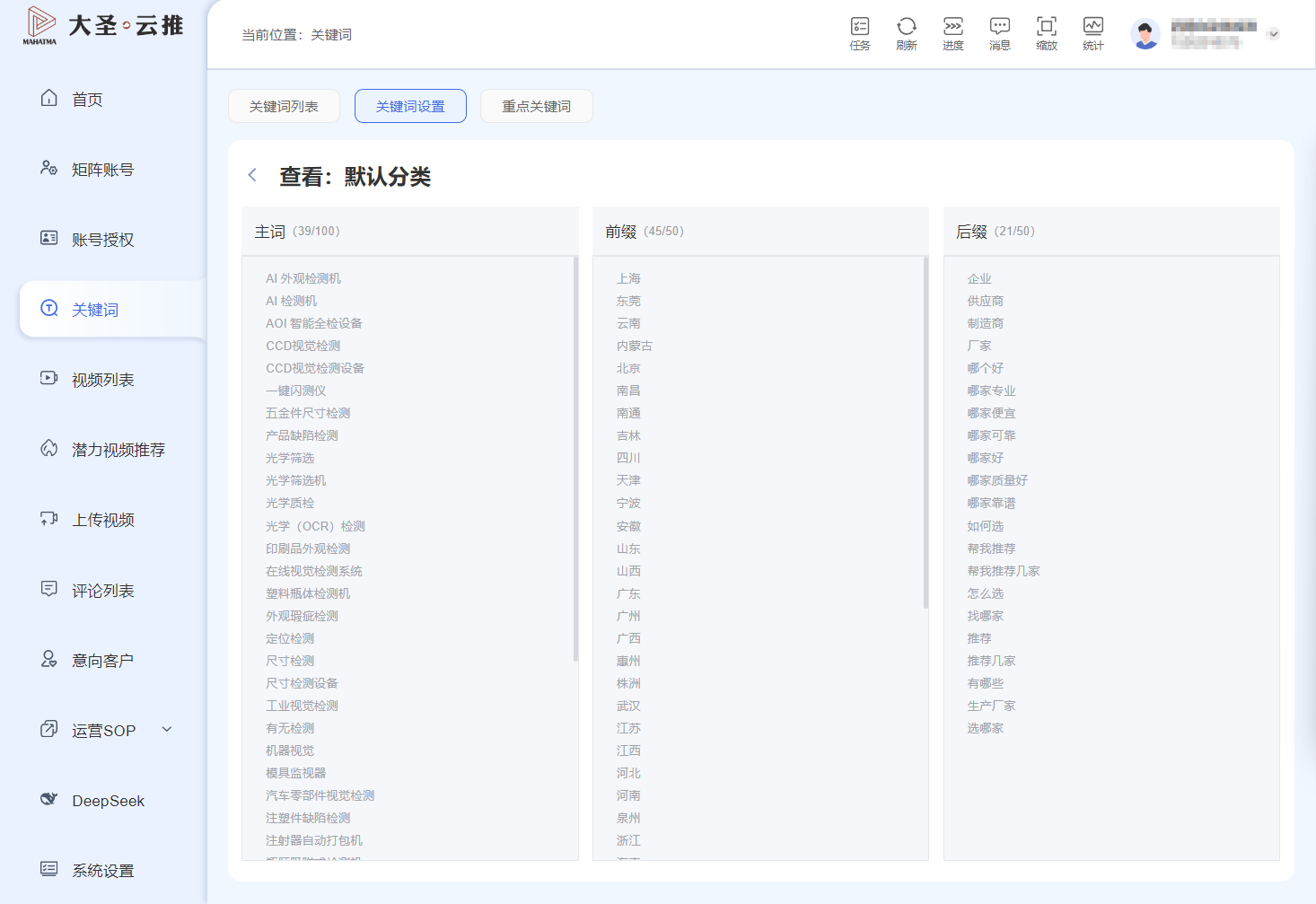Open 视频列表 menu label
Viewport: 1316px width, 904px height.
pyautogui.click(x=103, y=380)
